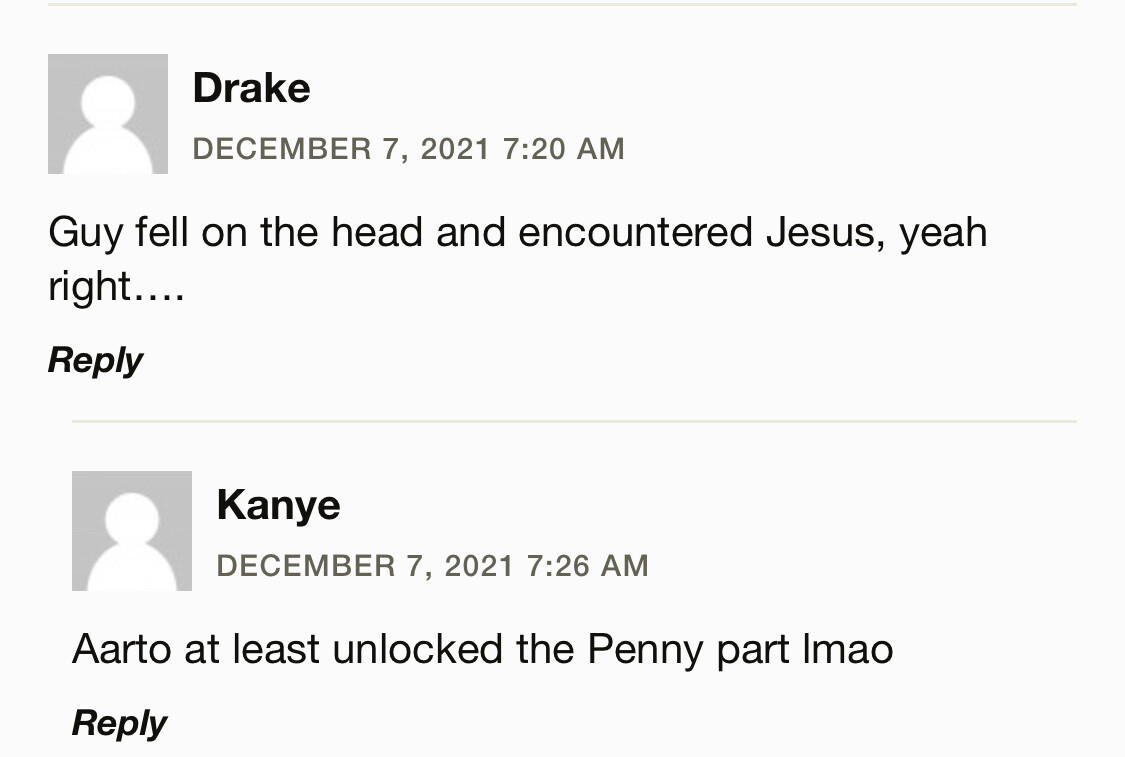Reply to Drake's comment
Screen dimensions: 1125x757
[x=95, y=360]
